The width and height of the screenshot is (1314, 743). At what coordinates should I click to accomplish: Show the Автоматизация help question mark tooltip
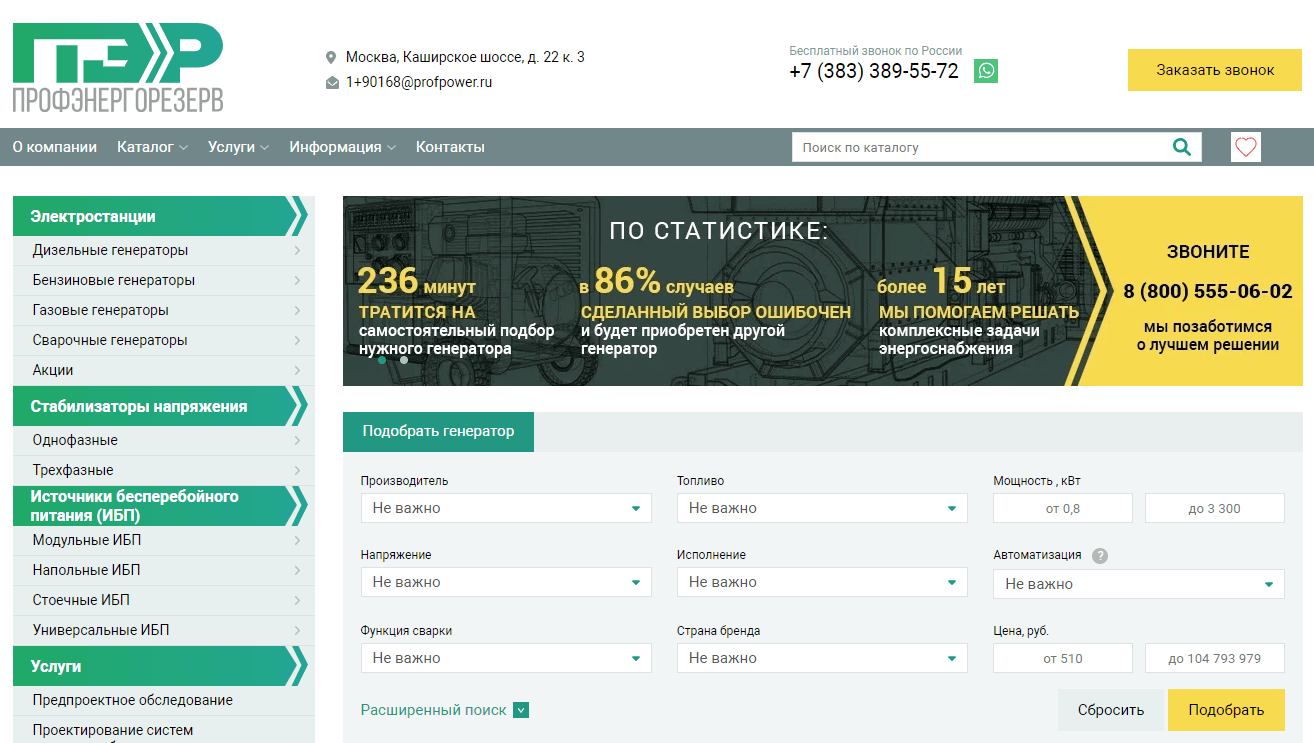tap(1100, 555)
